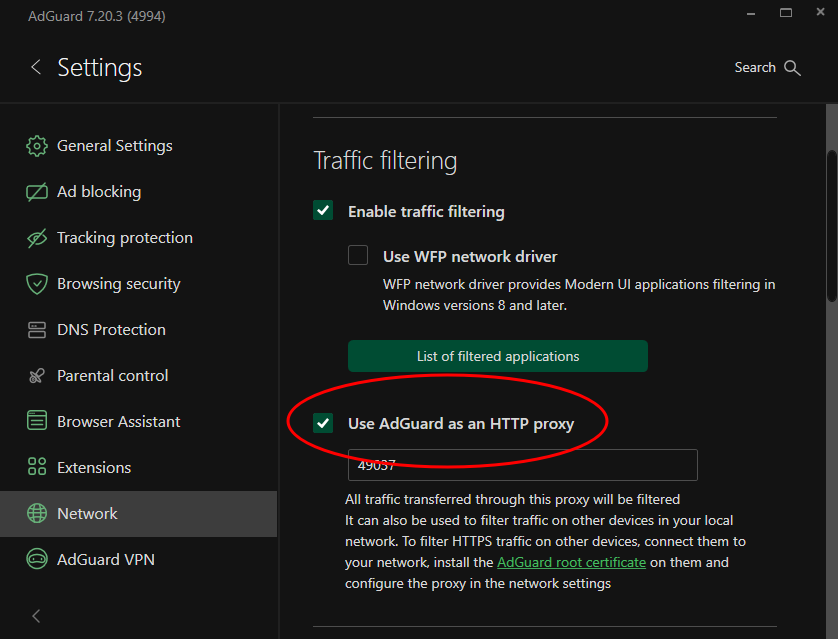The image size is (838, 639).
Task: Minimize the AdGuard window
Action: point(751,13)
